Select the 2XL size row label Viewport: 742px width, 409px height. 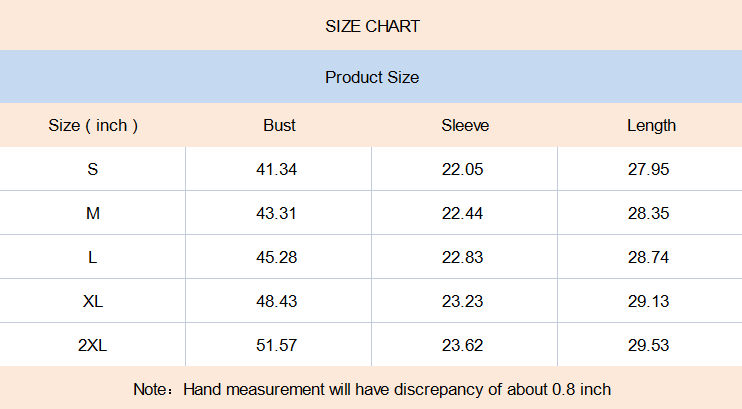tap(93, 345)
